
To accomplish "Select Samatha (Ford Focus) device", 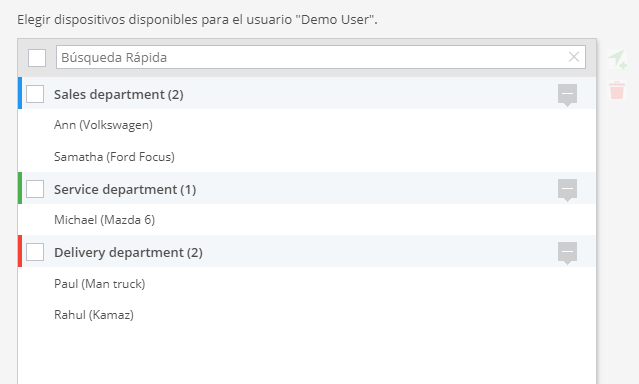I will click(307, 157).
